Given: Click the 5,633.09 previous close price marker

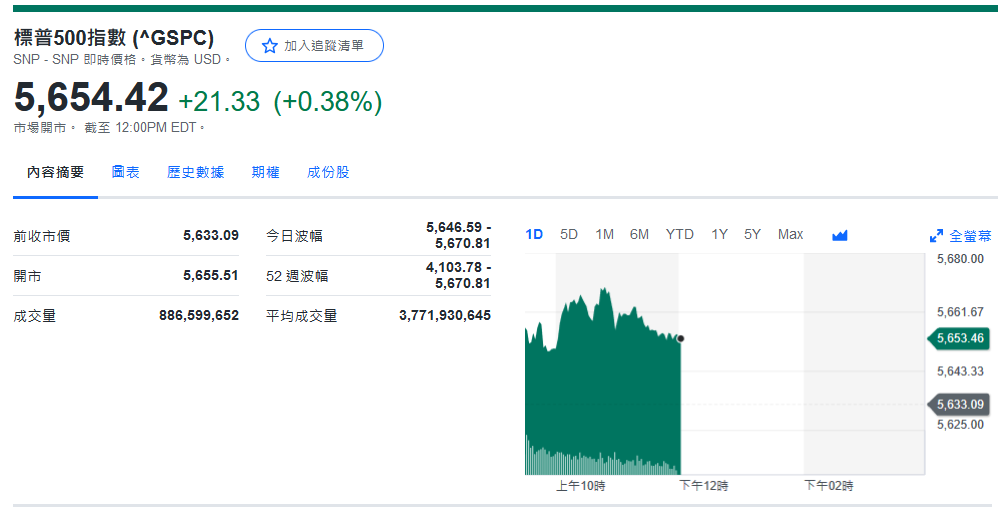Looking at the screenshot, I should (x=960, y=404).
